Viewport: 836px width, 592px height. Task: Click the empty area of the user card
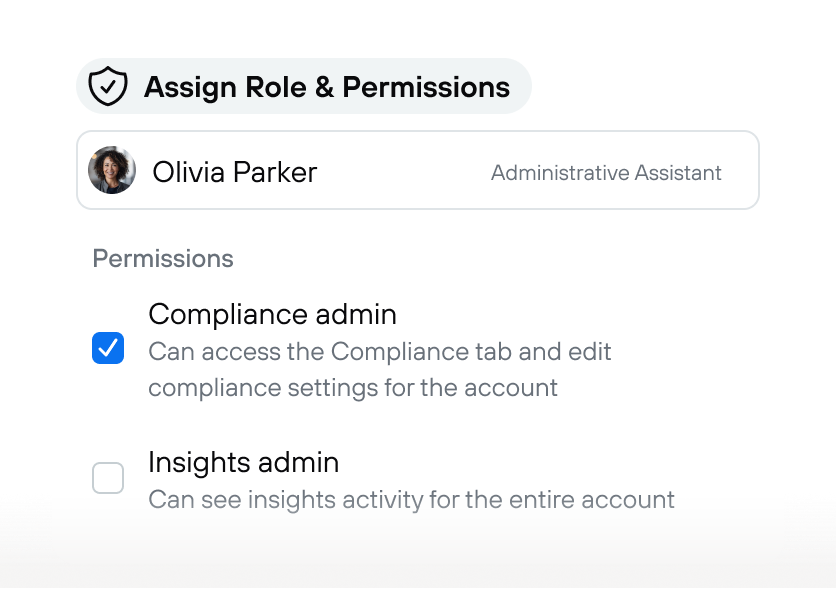click(x=404, y=170)
